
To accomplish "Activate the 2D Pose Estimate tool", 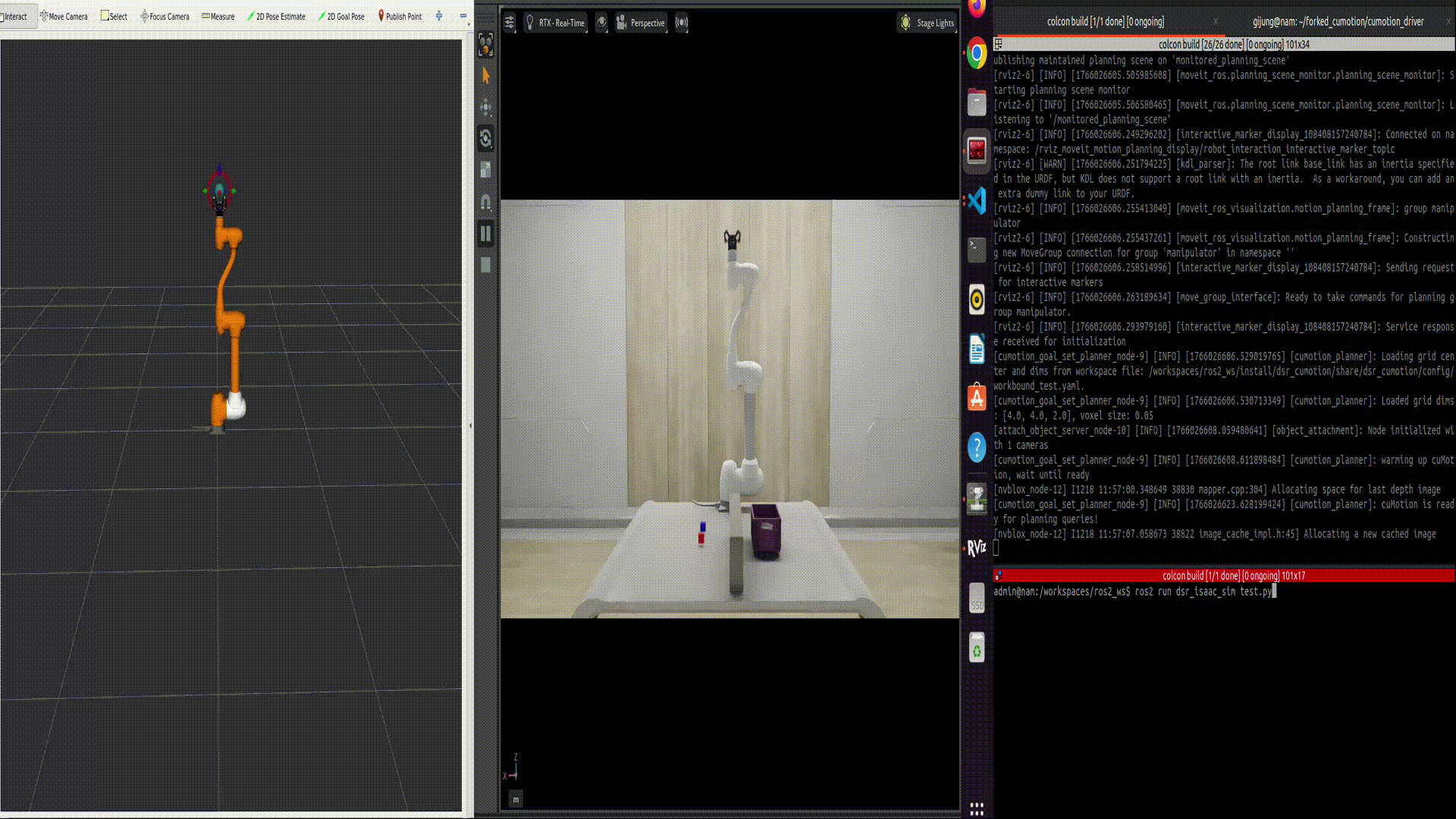I will point(276,16).
